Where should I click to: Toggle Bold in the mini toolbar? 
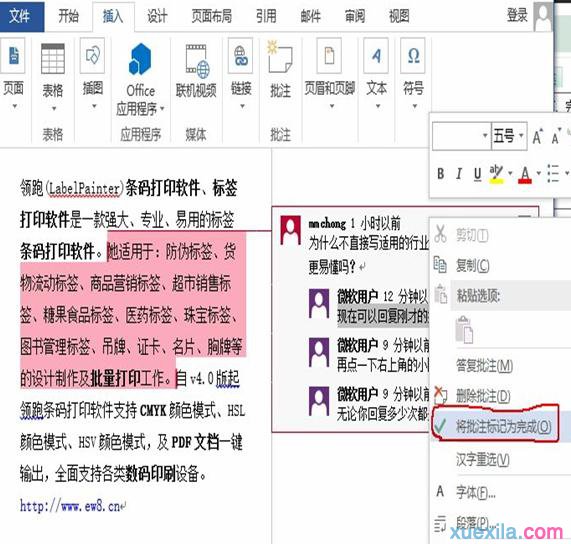(440, 174)
